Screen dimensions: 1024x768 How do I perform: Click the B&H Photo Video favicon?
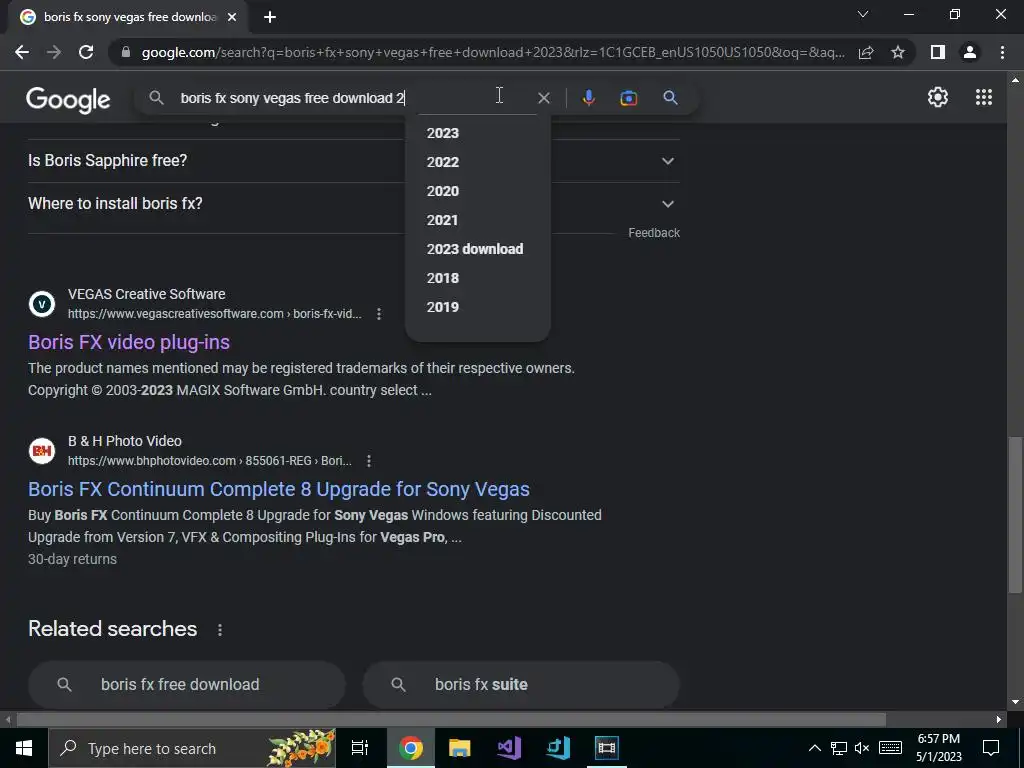[x=42, y=451]
